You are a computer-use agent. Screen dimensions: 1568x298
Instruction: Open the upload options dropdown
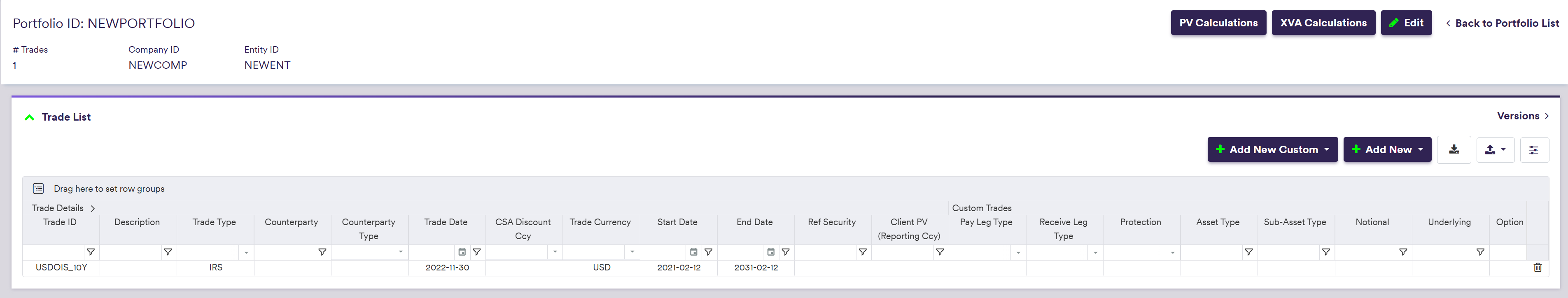coord(1495,149)
